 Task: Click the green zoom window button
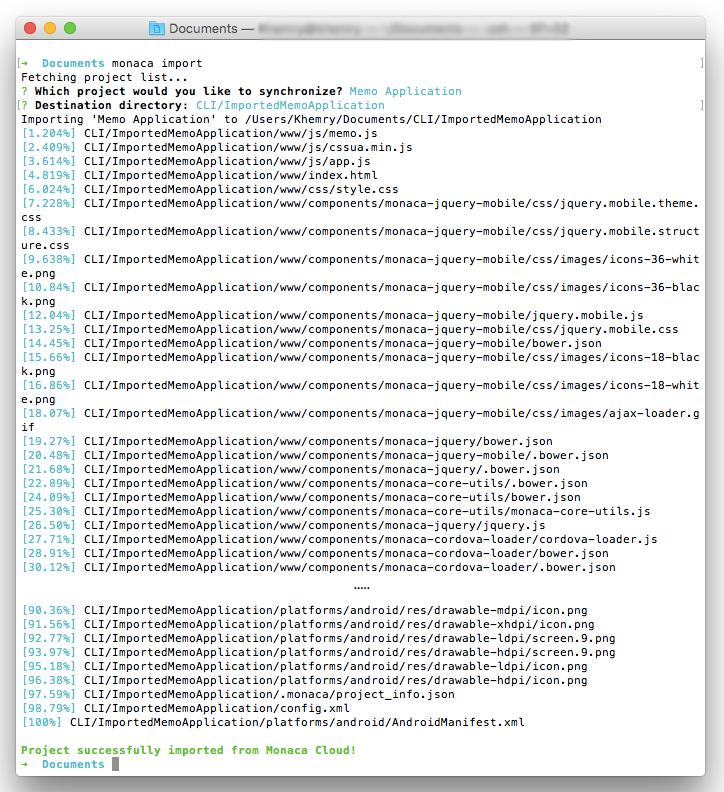tap(70, 28)
